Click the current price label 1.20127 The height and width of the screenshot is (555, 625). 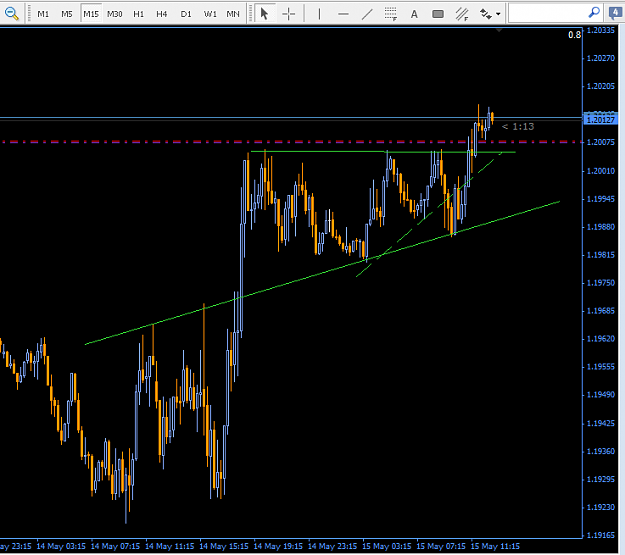pyautogui.click(x=601, y=120)
